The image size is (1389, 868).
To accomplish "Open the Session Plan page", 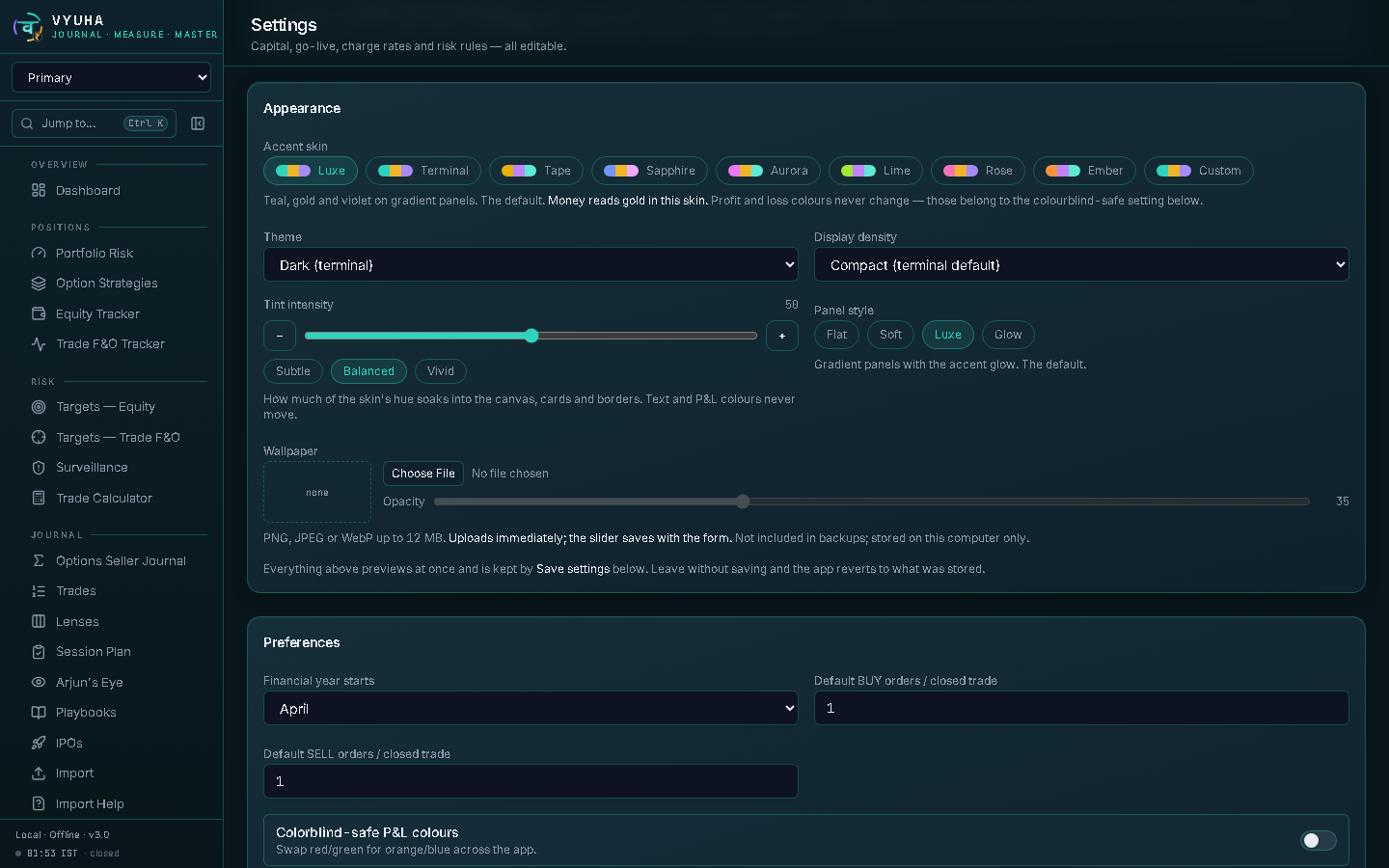I will [94, 652].
